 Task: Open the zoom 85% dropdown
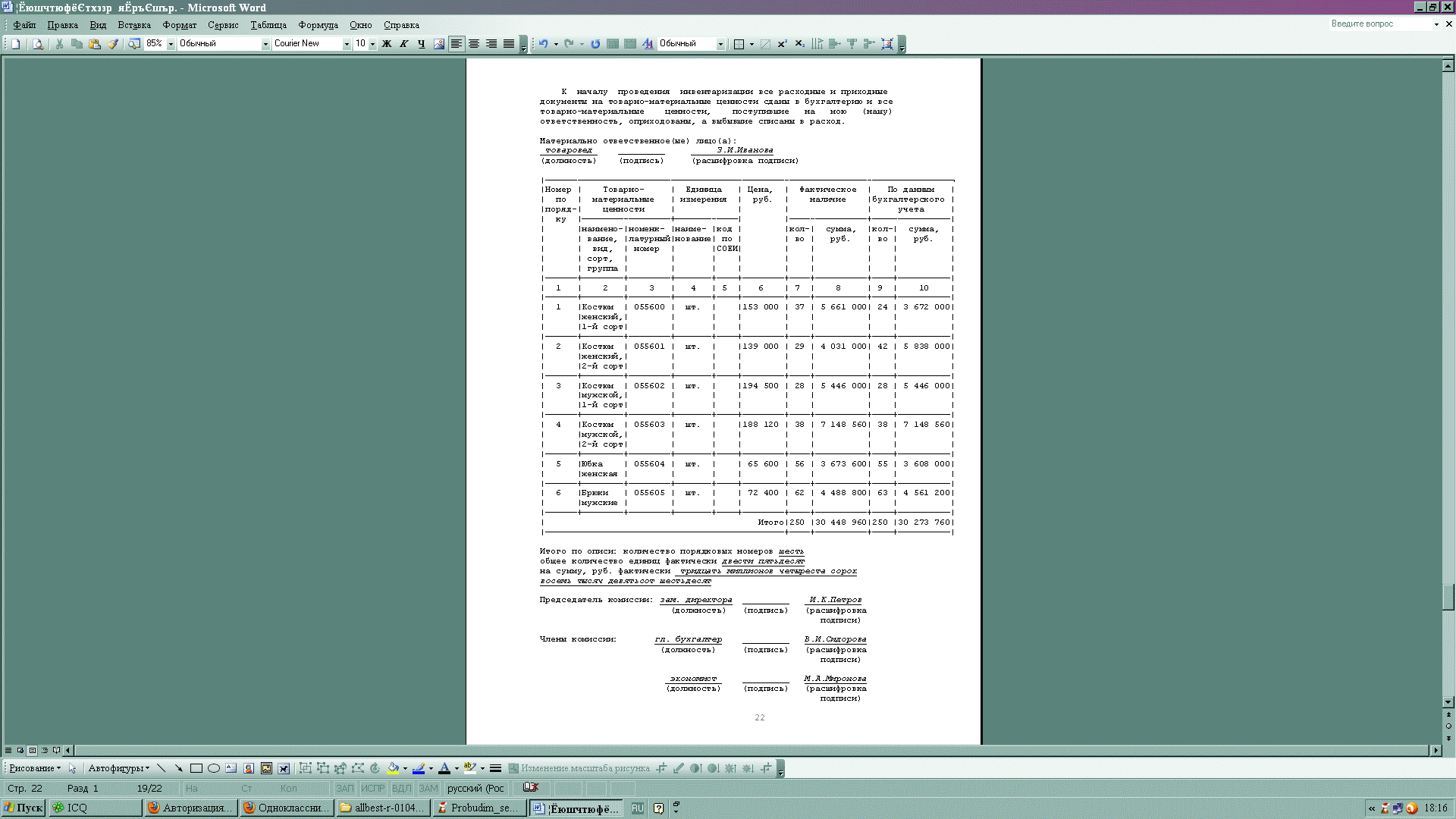pyautogui.click(x=171, y=44)
